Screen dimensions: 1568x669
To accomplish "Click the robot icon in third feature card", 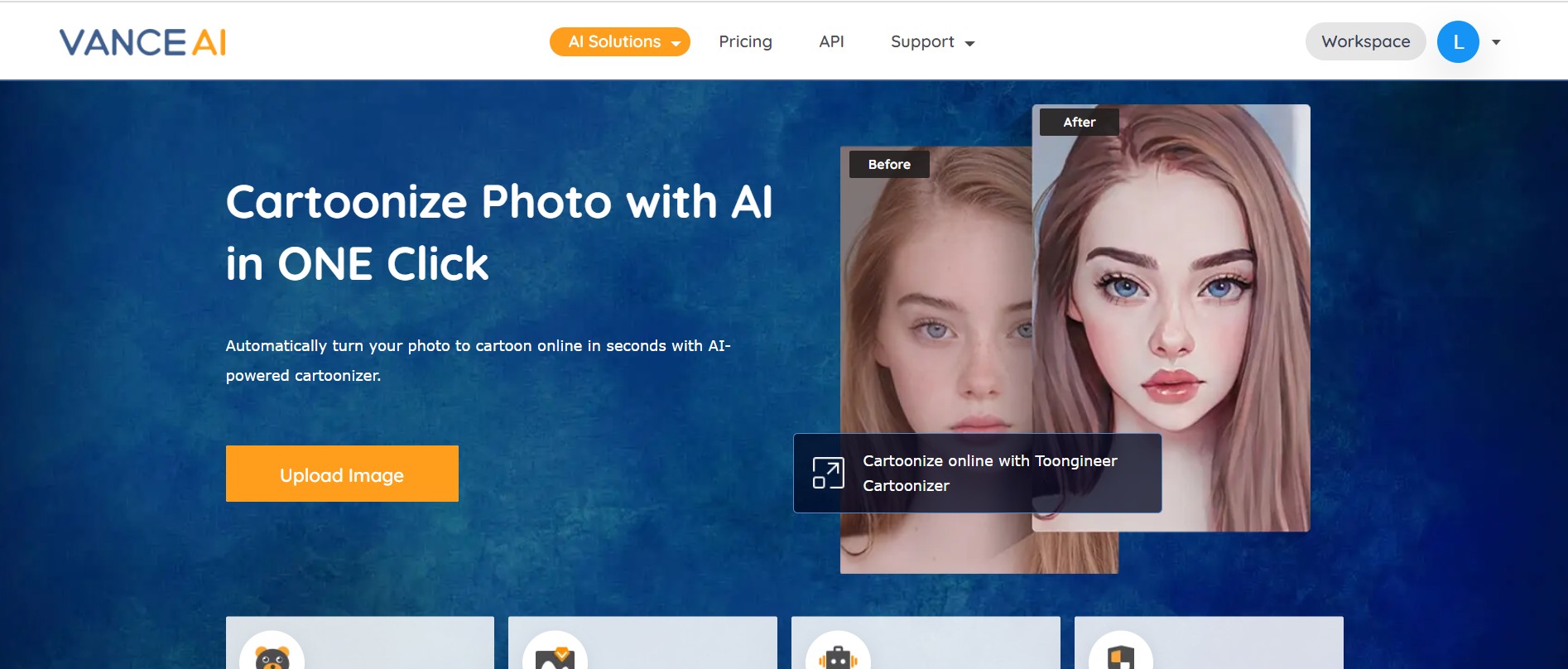I will tap(838, 657).
